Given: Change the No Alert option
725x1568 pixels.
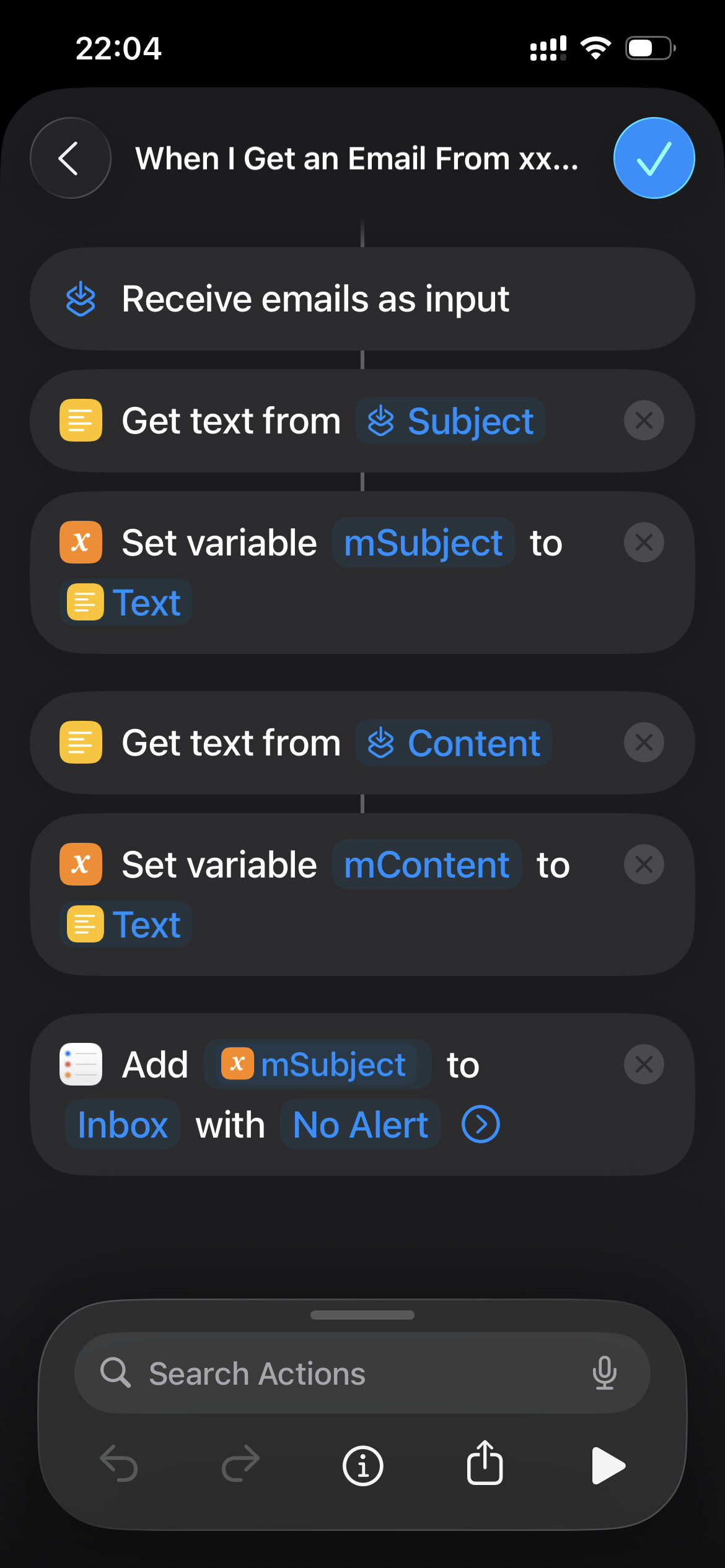Looking at the screenshot, I should click(x=360, y=1125).
